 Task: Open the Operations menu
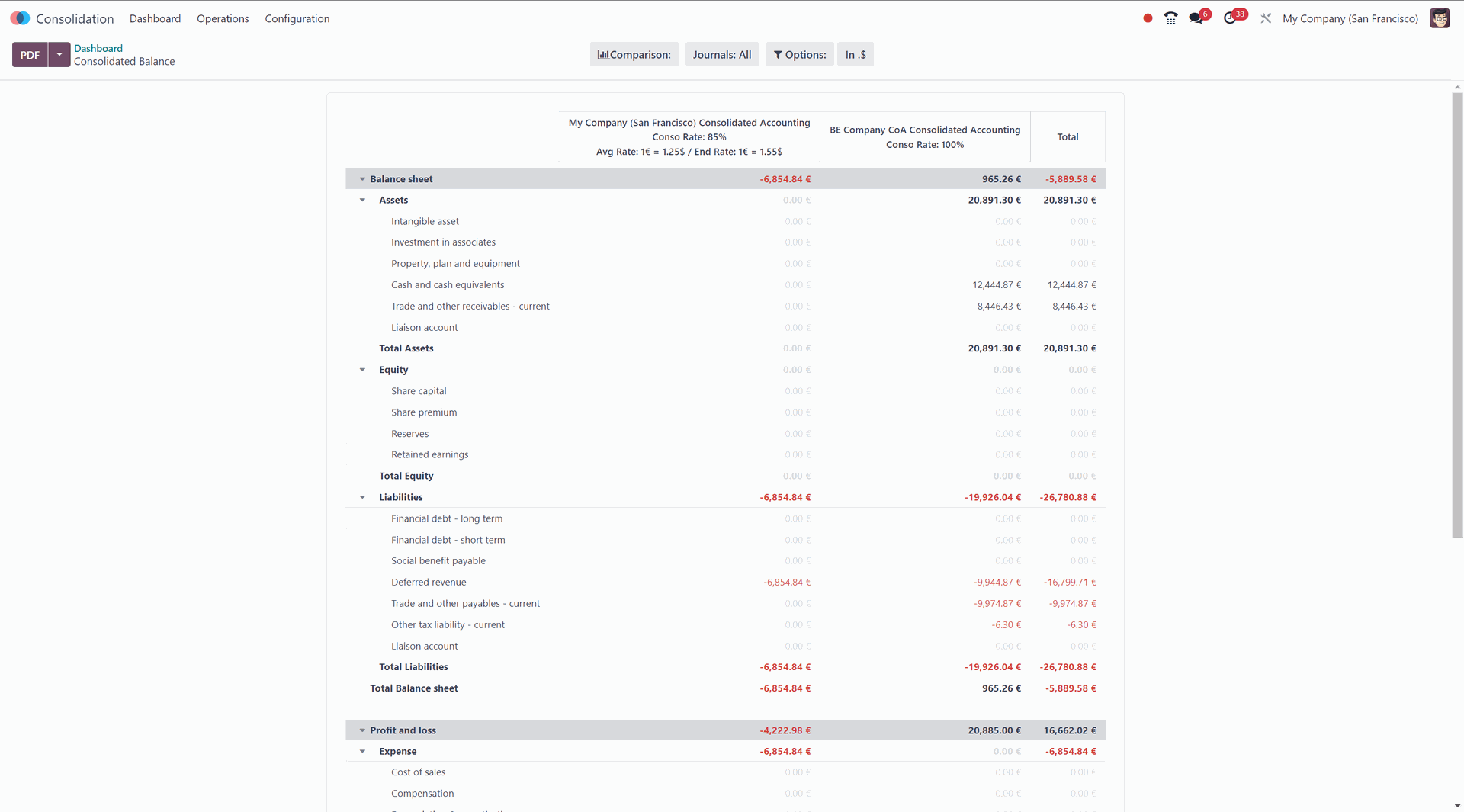223,18
